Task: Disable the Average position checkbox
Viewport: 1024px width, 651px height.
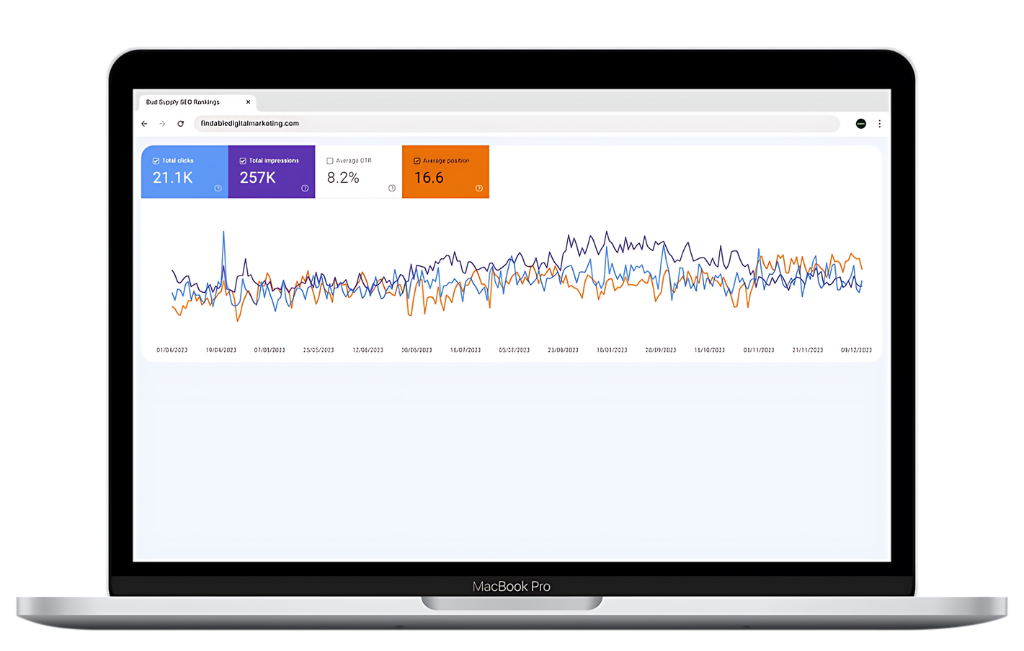Action: point(417,161)
